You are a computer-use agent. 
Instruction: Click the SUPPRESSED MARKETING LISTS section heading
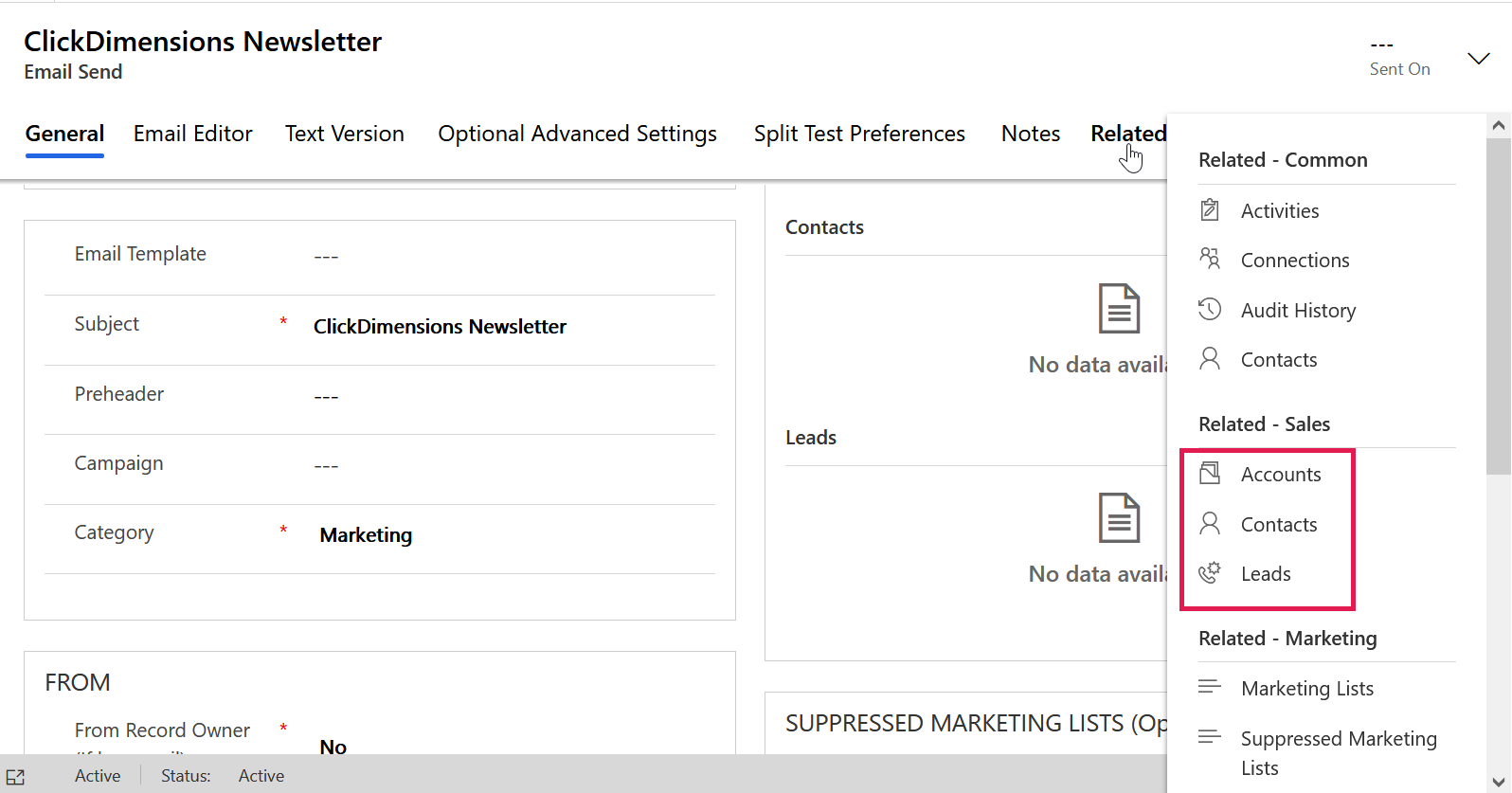pos(976,723)
